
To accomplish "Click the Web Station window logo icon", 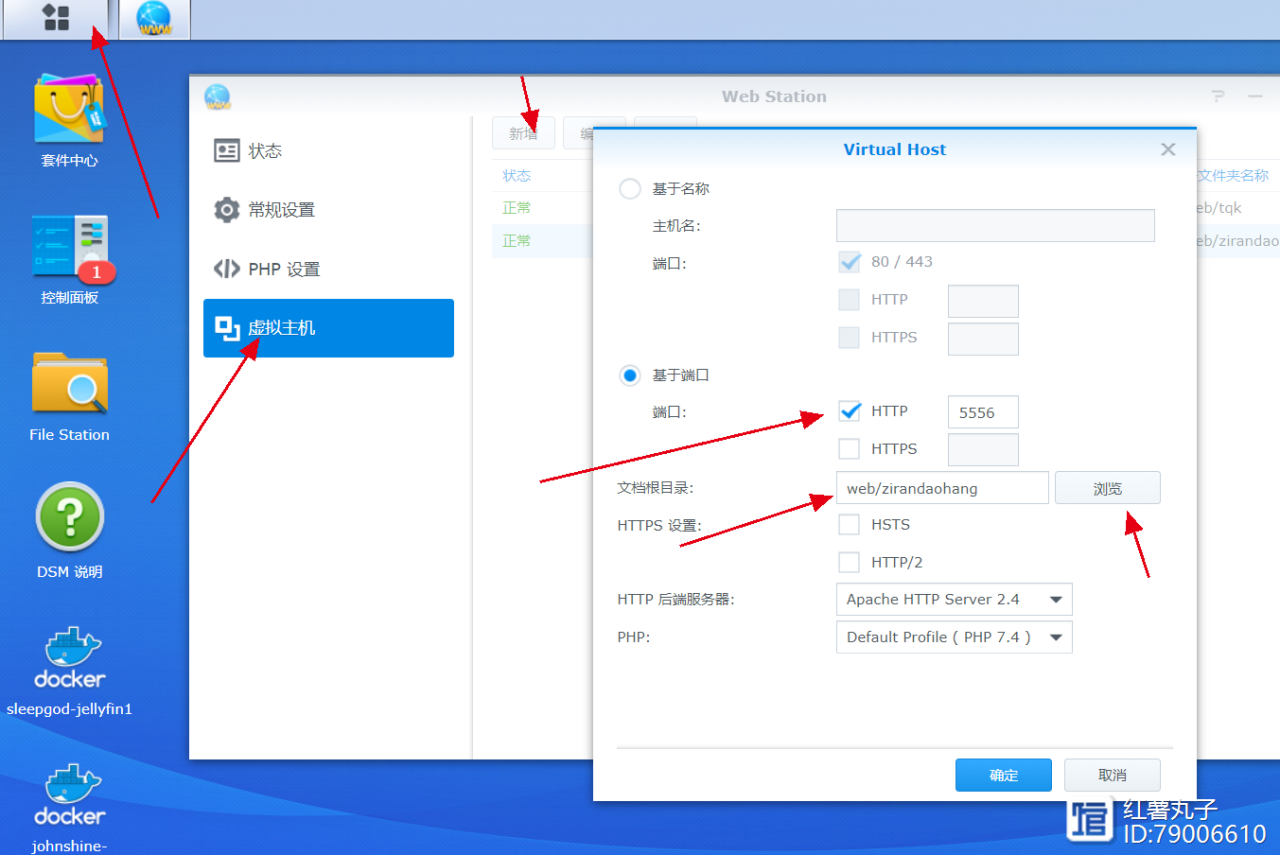I will pyautogui.click(x=217, y=97).
